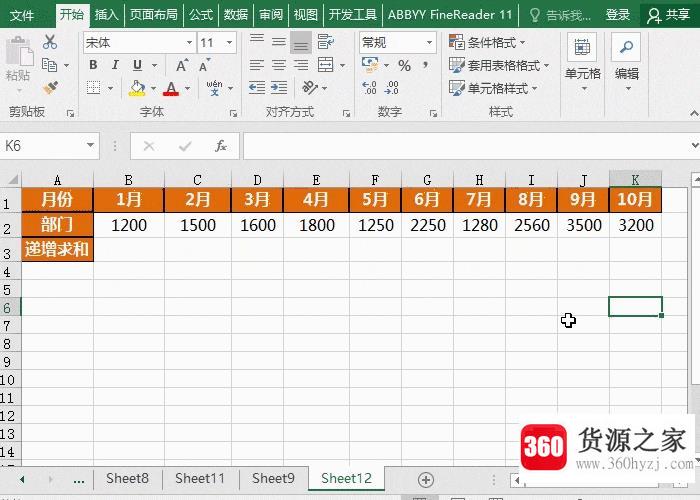Click accounting number format icon
Image resolution: width=700 pixels, height=500 pixels.
tap(370, 65)
